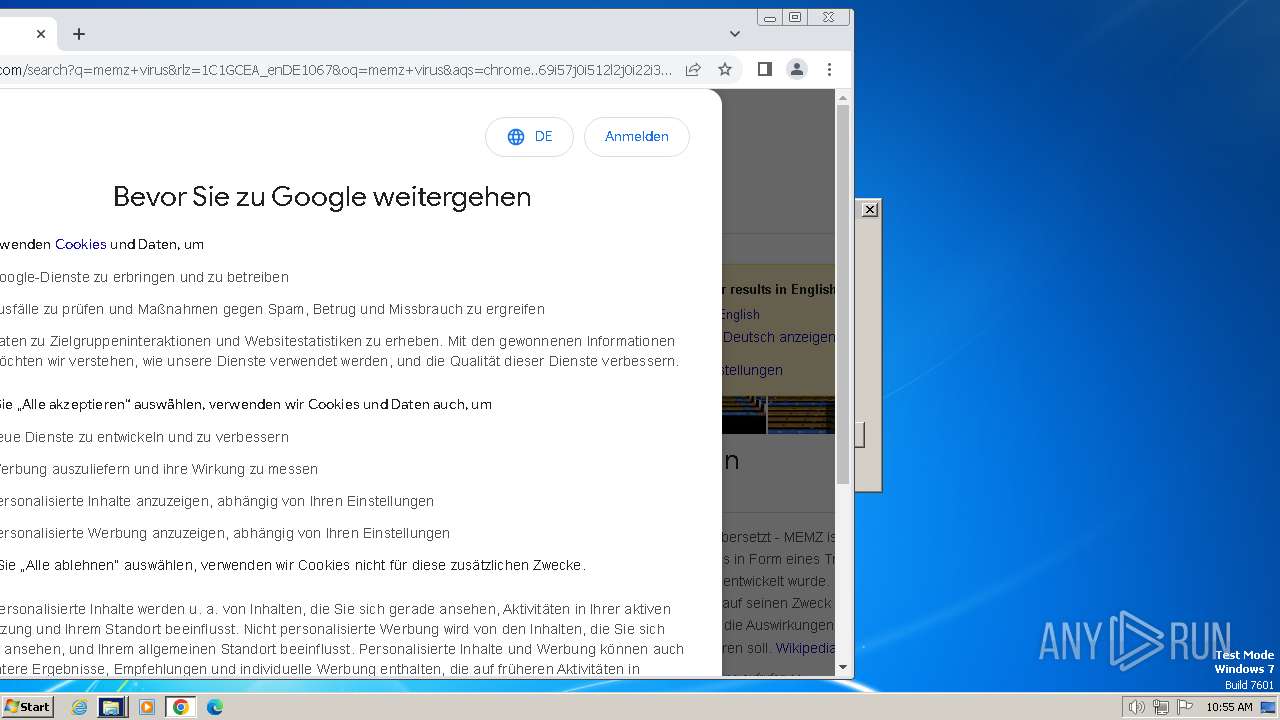Click text personalisierte Werbung anzuzeigen
1280x720 pixels.
coord(225,533)
